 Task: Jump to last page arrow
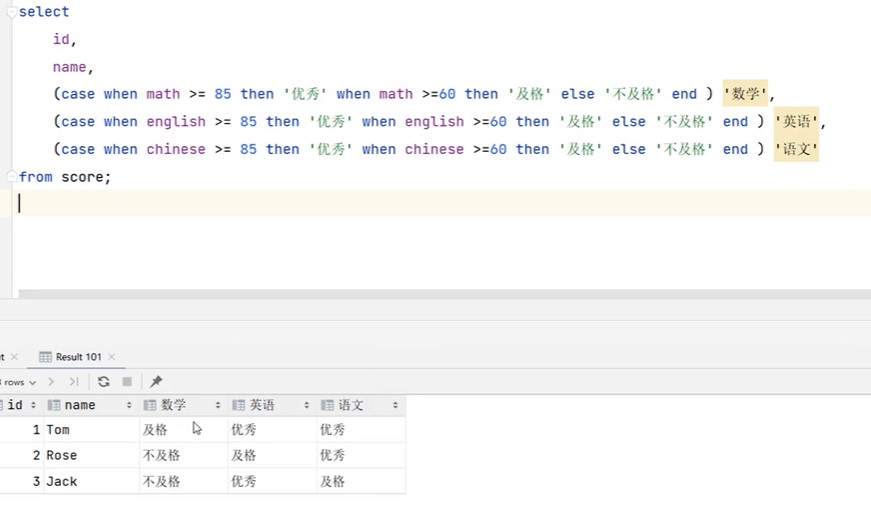coord(74,382)
